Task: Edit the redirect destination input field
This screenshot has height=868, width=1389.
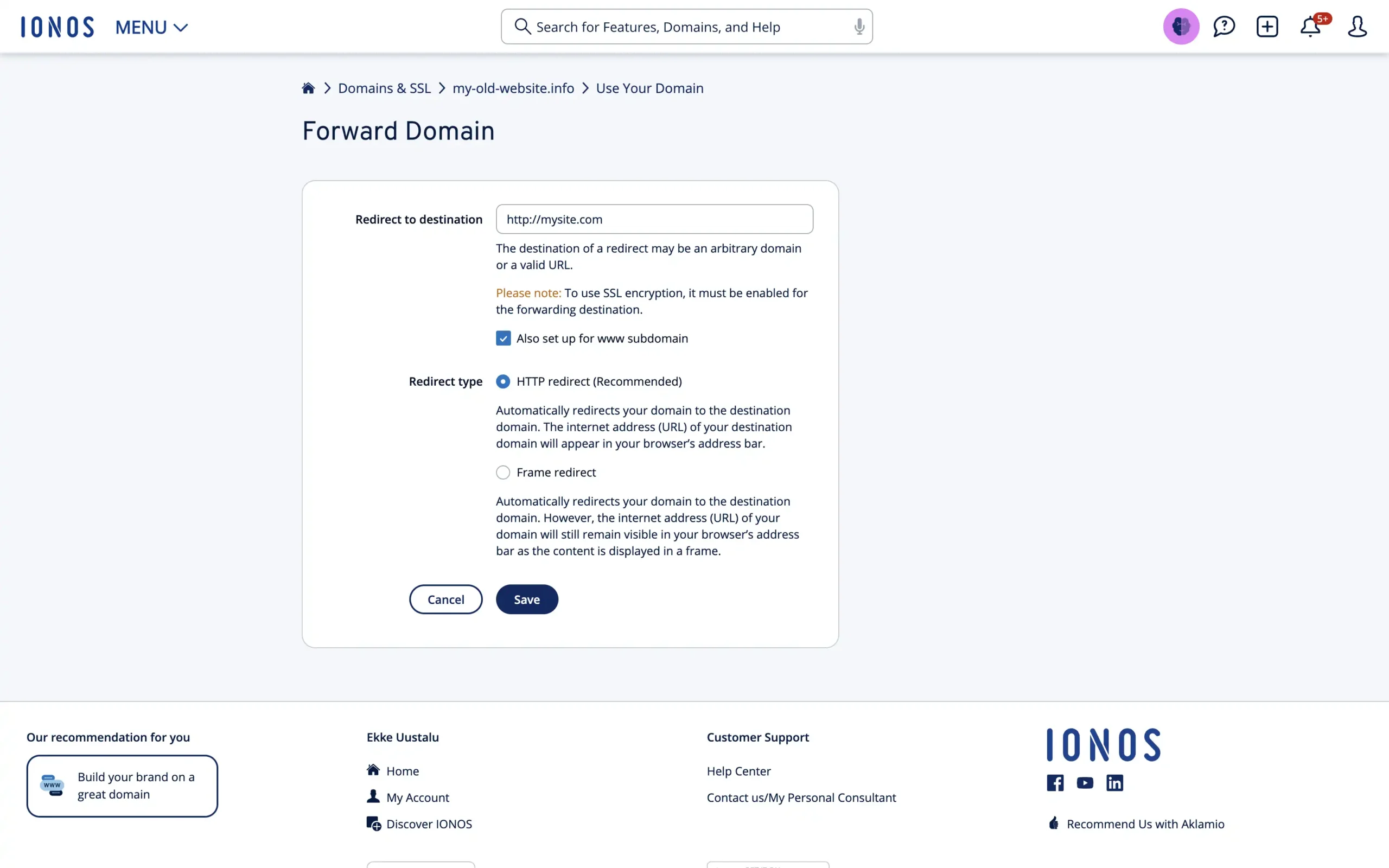Action: pyautogui.click(x=654, y=219)
